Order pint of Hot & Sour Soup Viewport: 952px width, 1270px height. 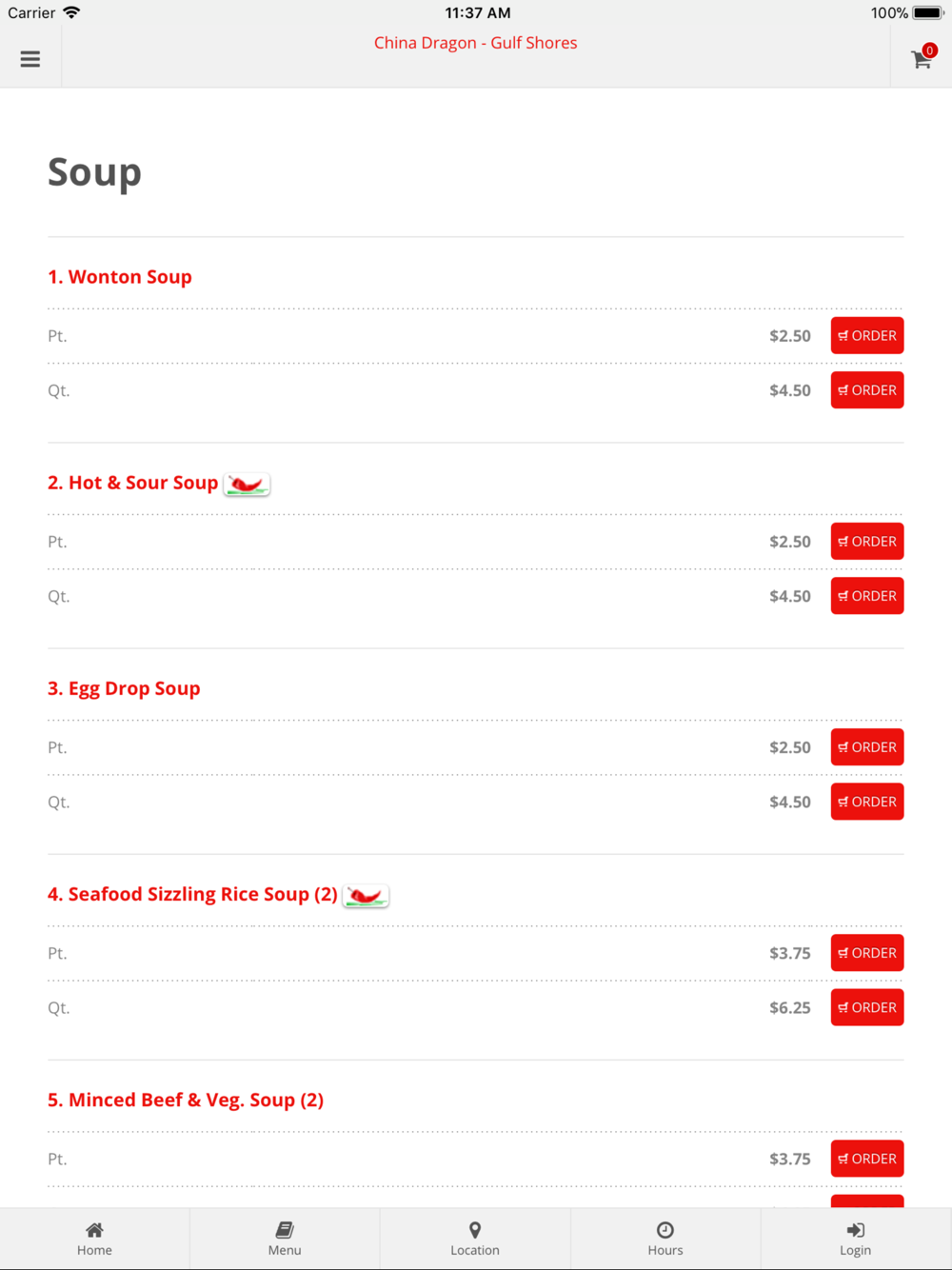coord(867,541)
